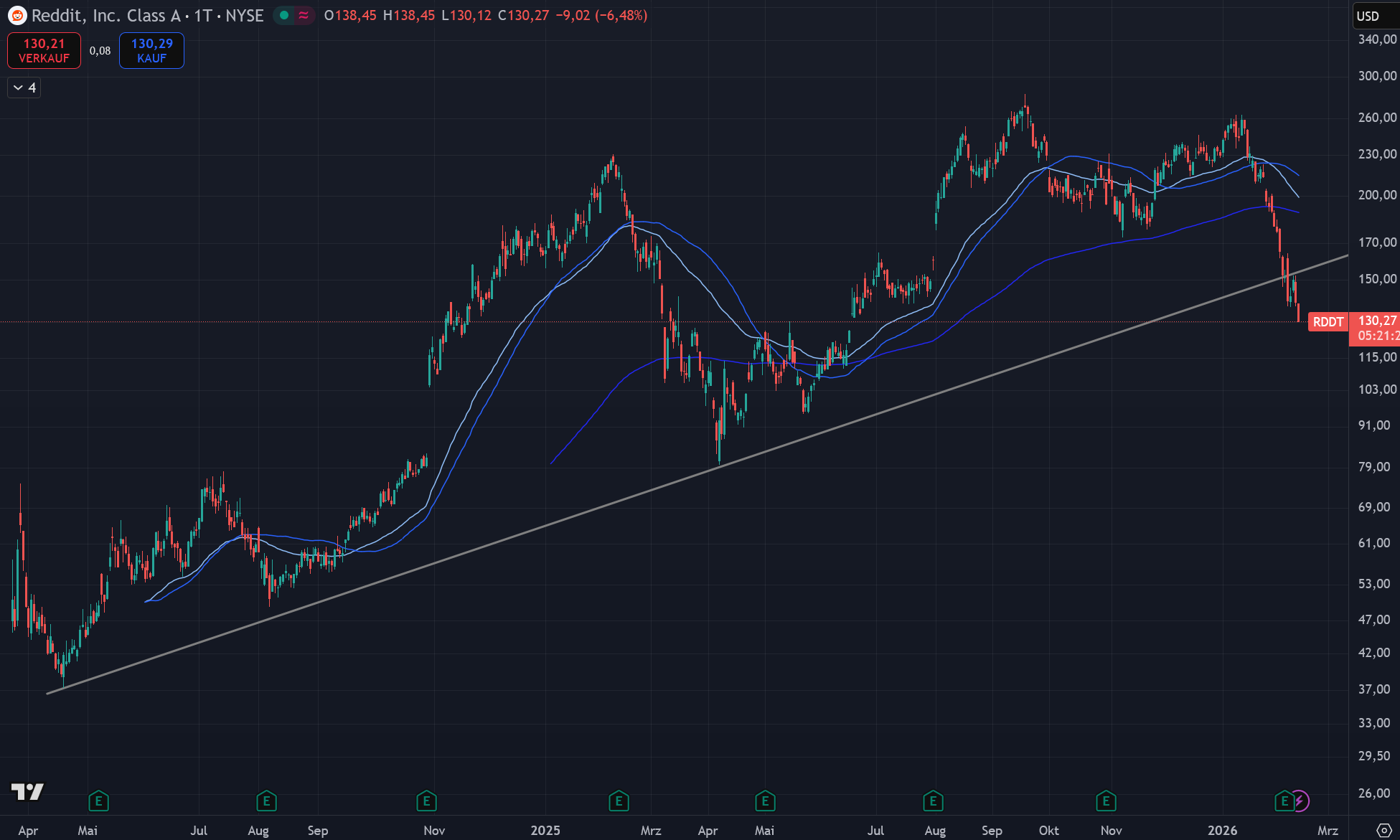Screen dimensions: 1400x840
Task: Open earnings marker near May 2024
Action: [98, 801]
